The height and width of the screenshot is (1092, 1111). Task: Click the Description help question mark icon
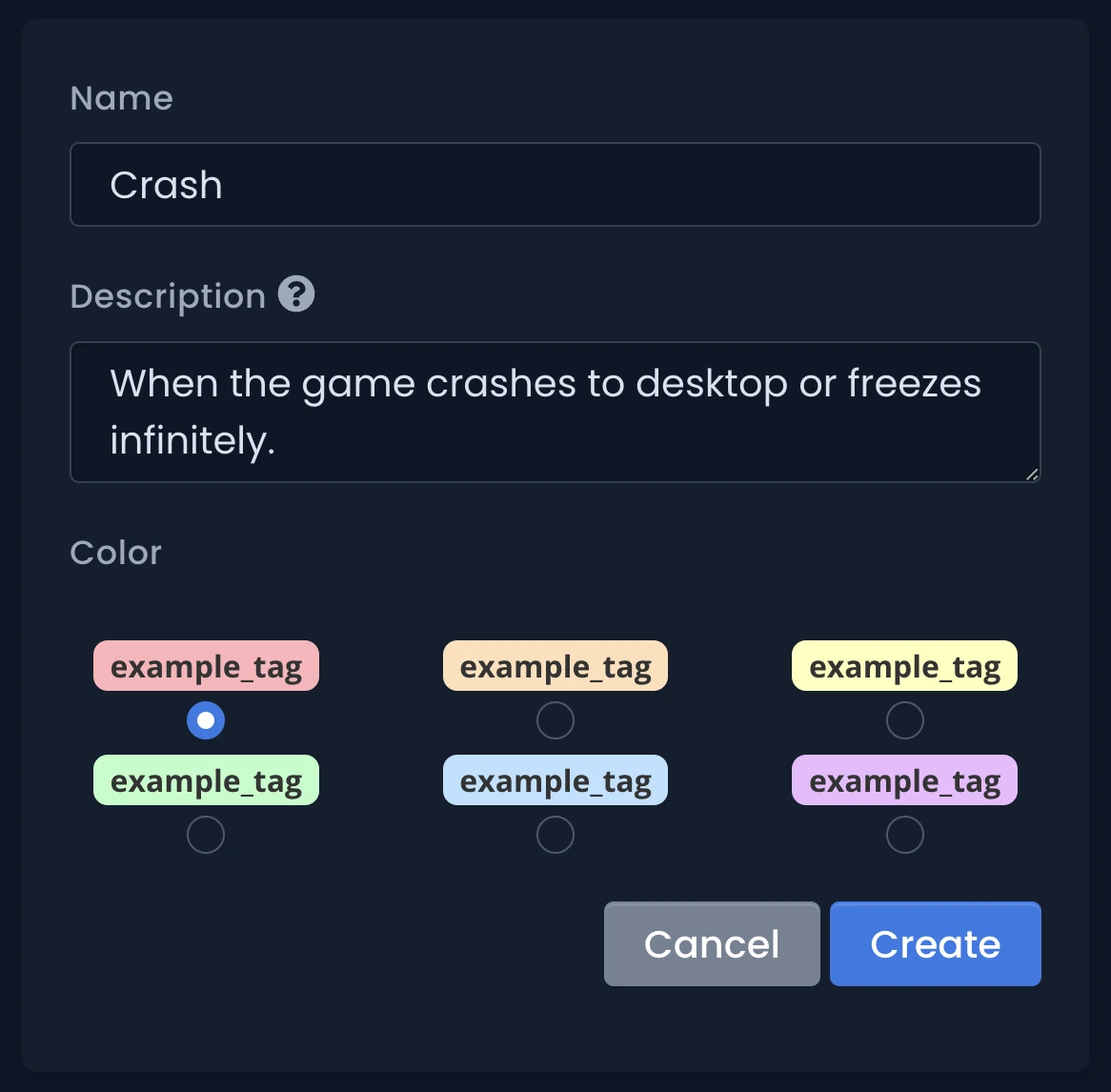coord(296,293)
